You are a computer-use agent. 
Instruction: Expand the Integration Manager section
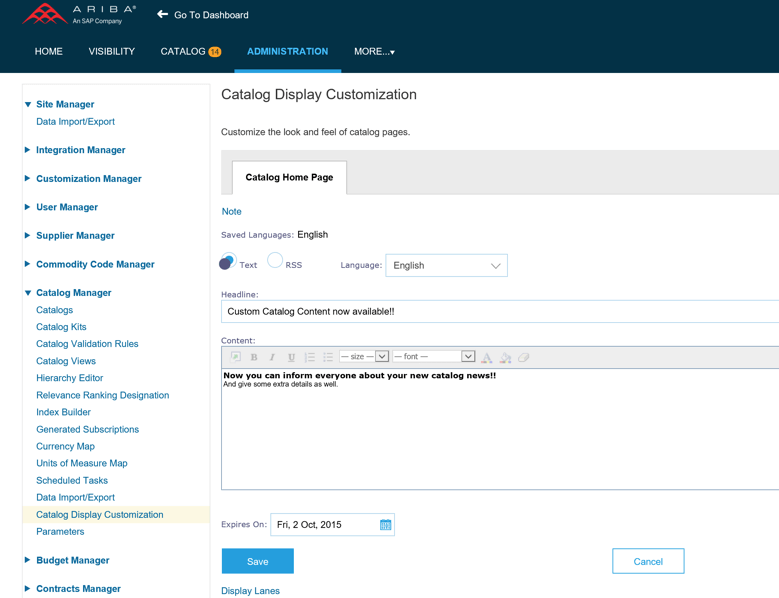coord(27,150)
